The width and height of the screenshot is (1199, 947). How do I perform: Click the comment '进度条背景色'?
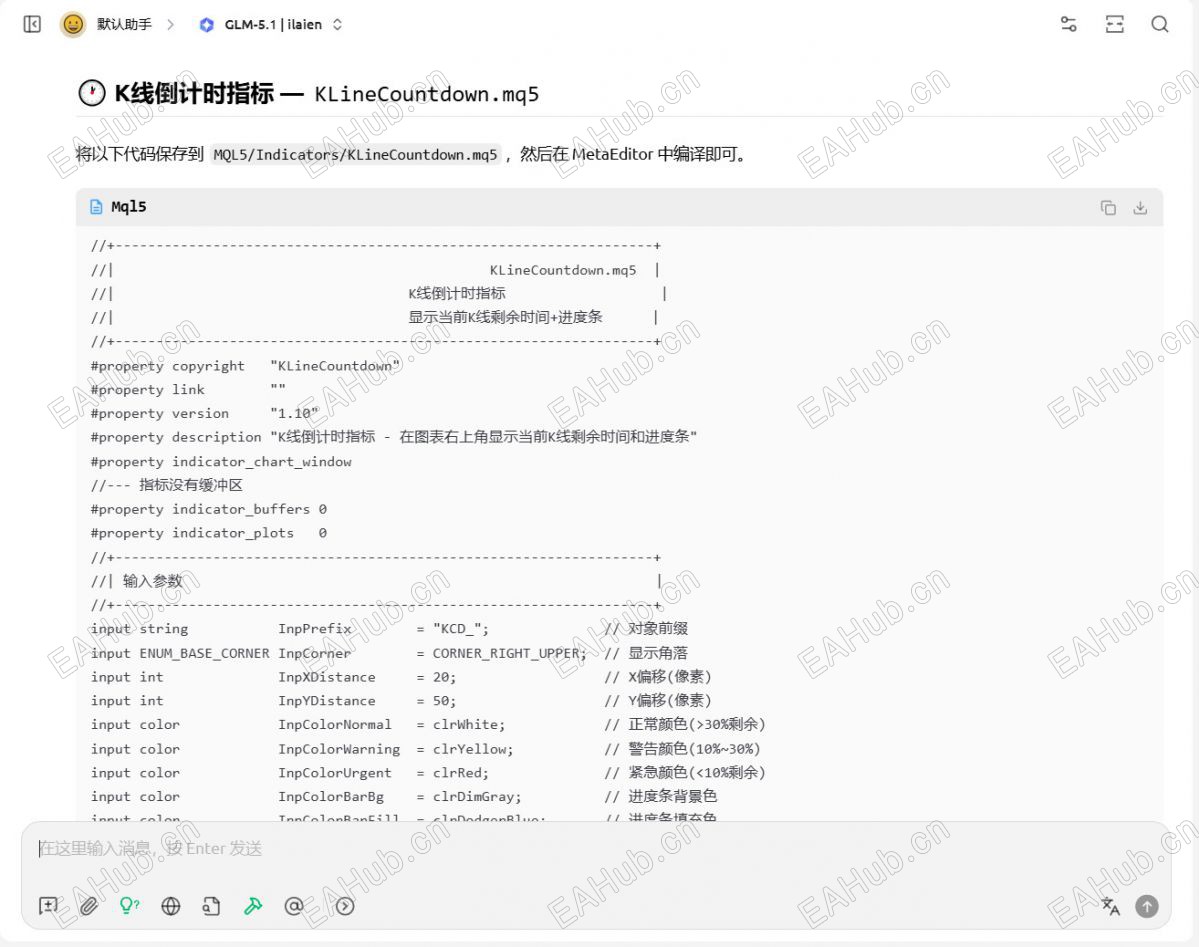click(x=672, y=796)
